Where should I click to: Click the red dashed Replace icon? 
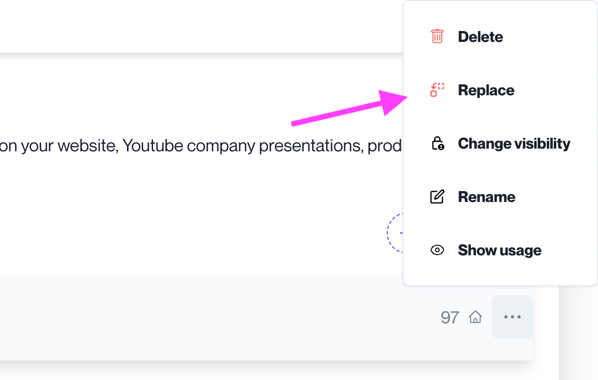click(437, 90)
